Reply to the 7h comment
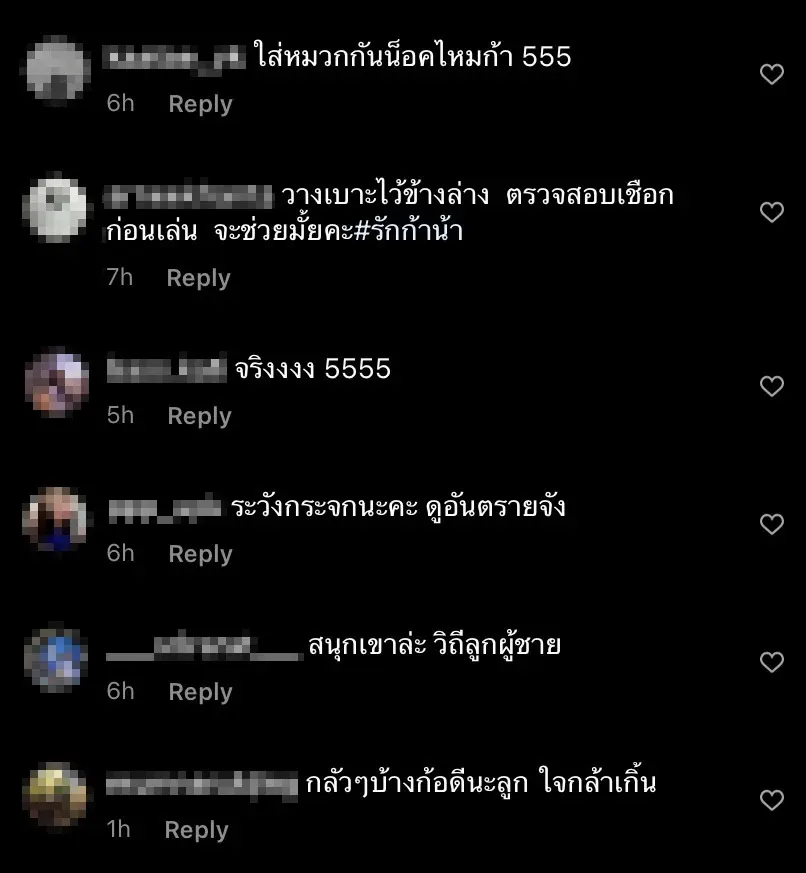806x873 pixels. pos(198,278)
